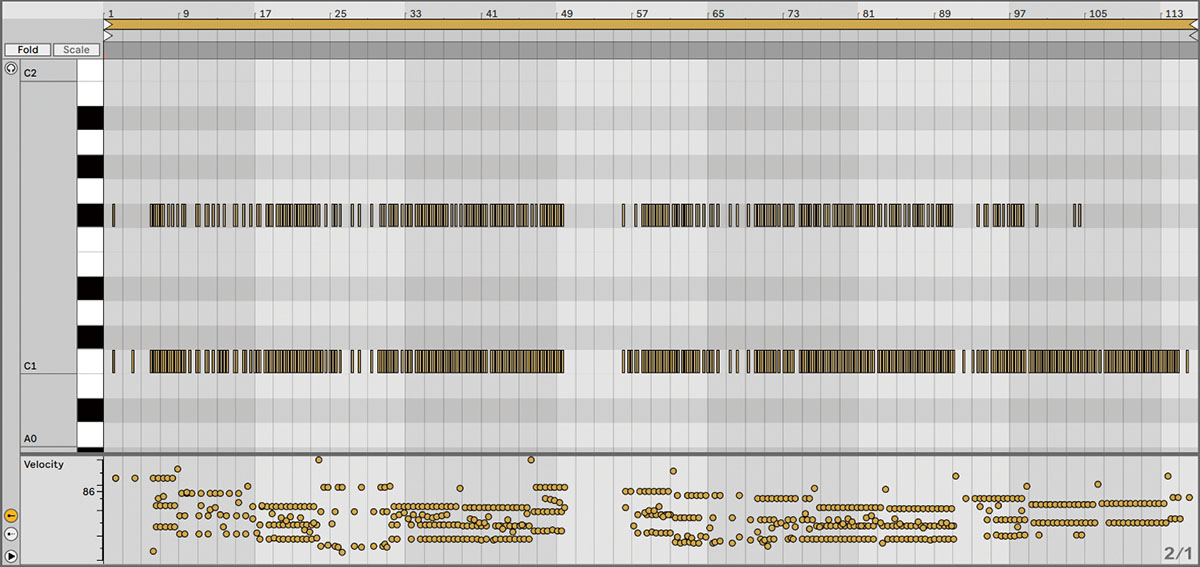Click bar number 17 in the ruler
Viewport: 1200px width, 567px height.
coord(264,14)
